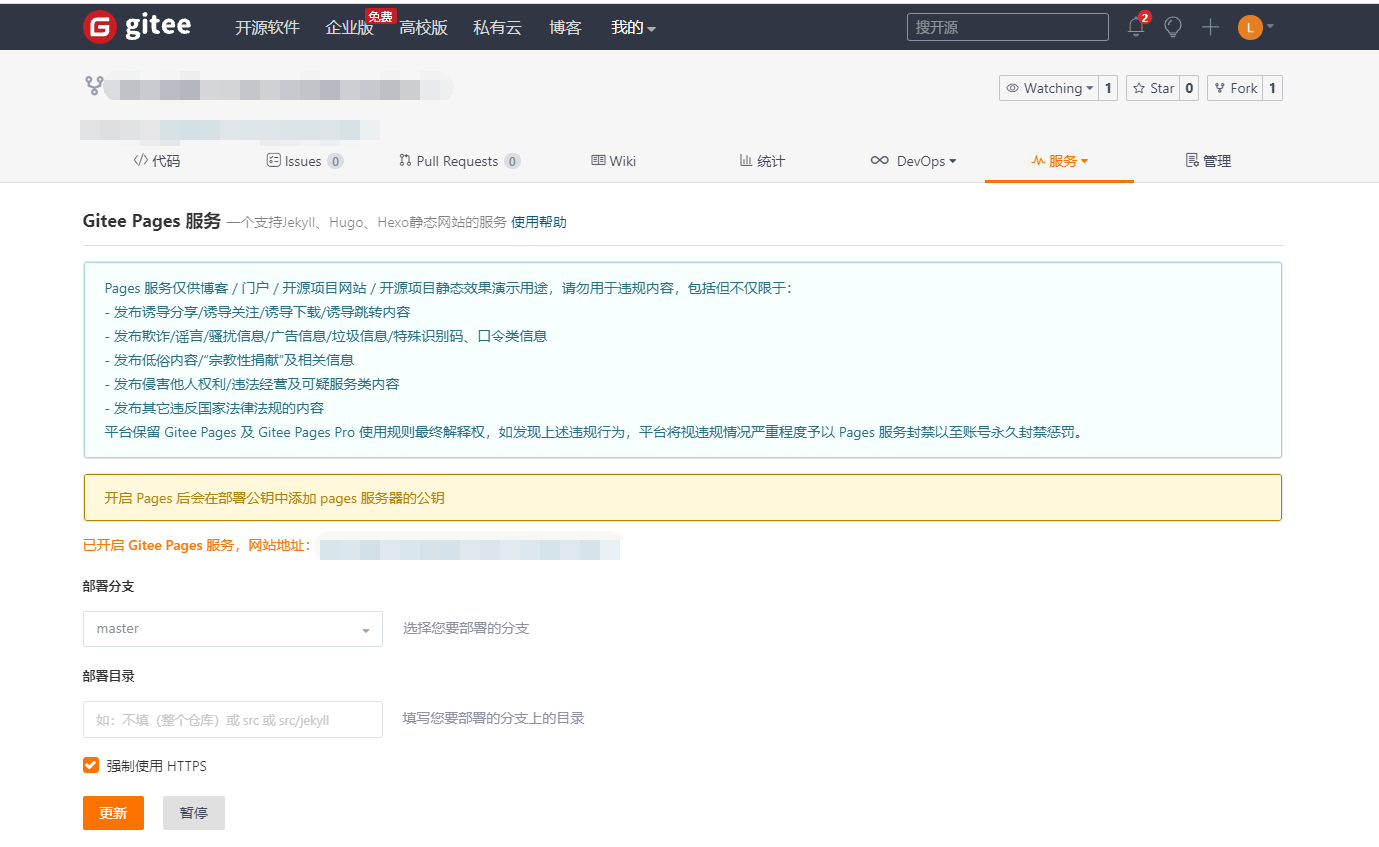1379x847 pixels.
Task: Click the 暂停 button
Action: pyautogui.click(x=194, y=813)
